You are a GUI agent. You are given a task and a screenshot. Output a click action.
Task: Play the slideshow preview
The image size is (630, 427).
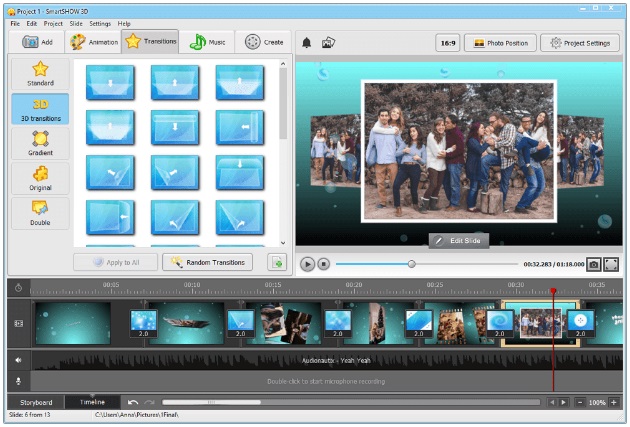[x=307, y=264]
